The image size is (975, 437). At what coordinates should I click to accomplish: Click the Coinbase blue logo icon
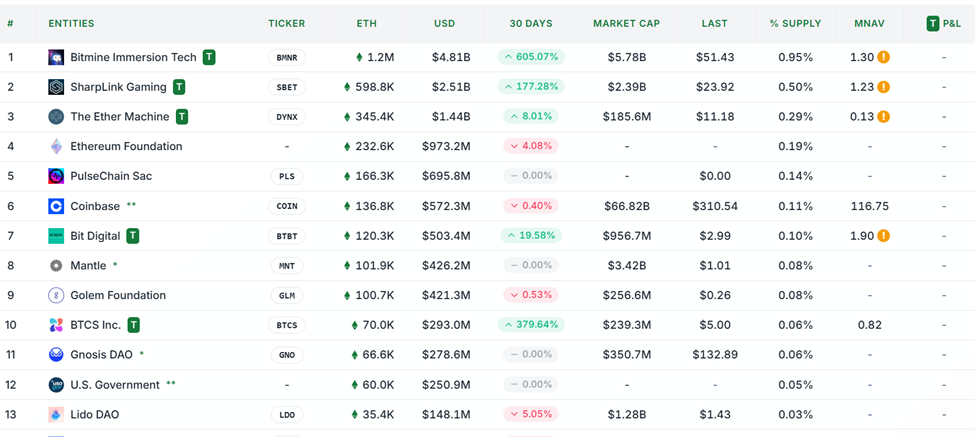(56, 206)
